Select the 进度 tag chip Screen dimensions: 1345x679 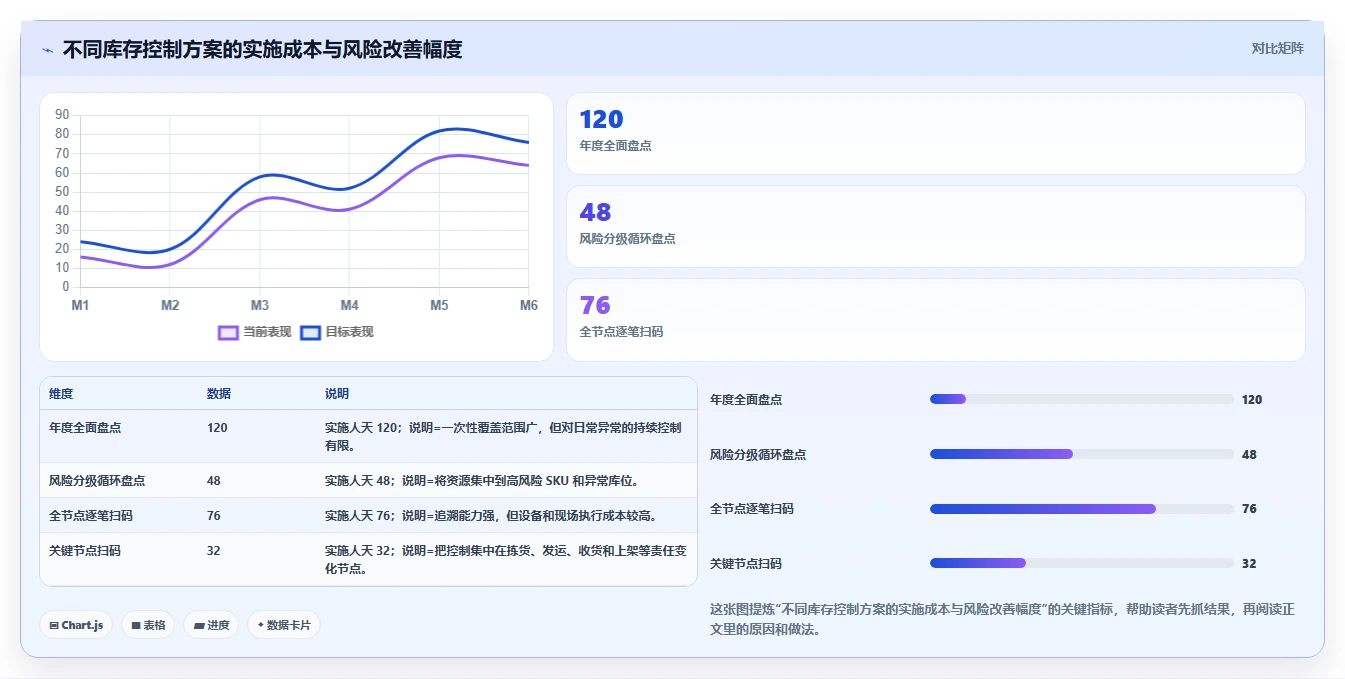tap(211, 625)
